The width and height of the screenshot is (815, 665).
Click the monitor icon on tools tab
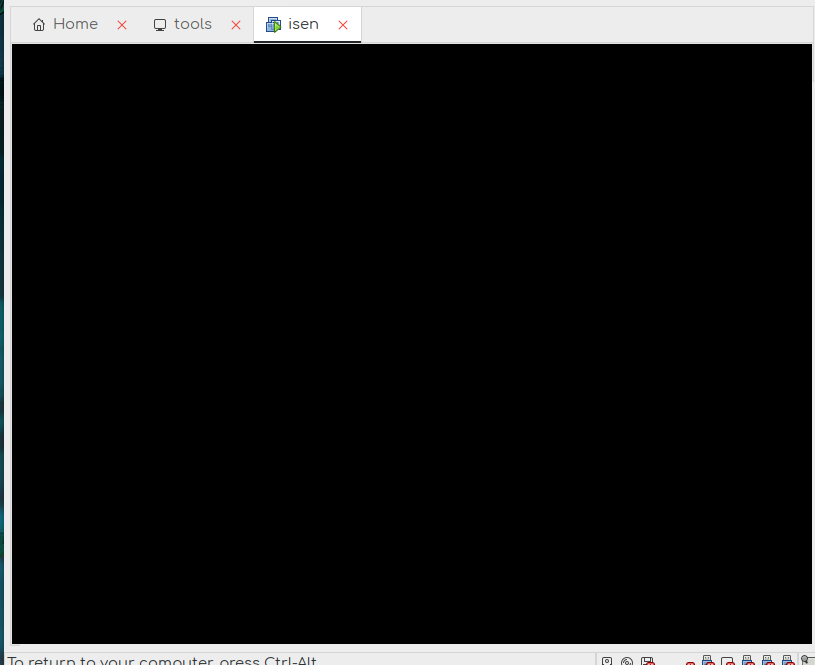[x=160, y=25]
